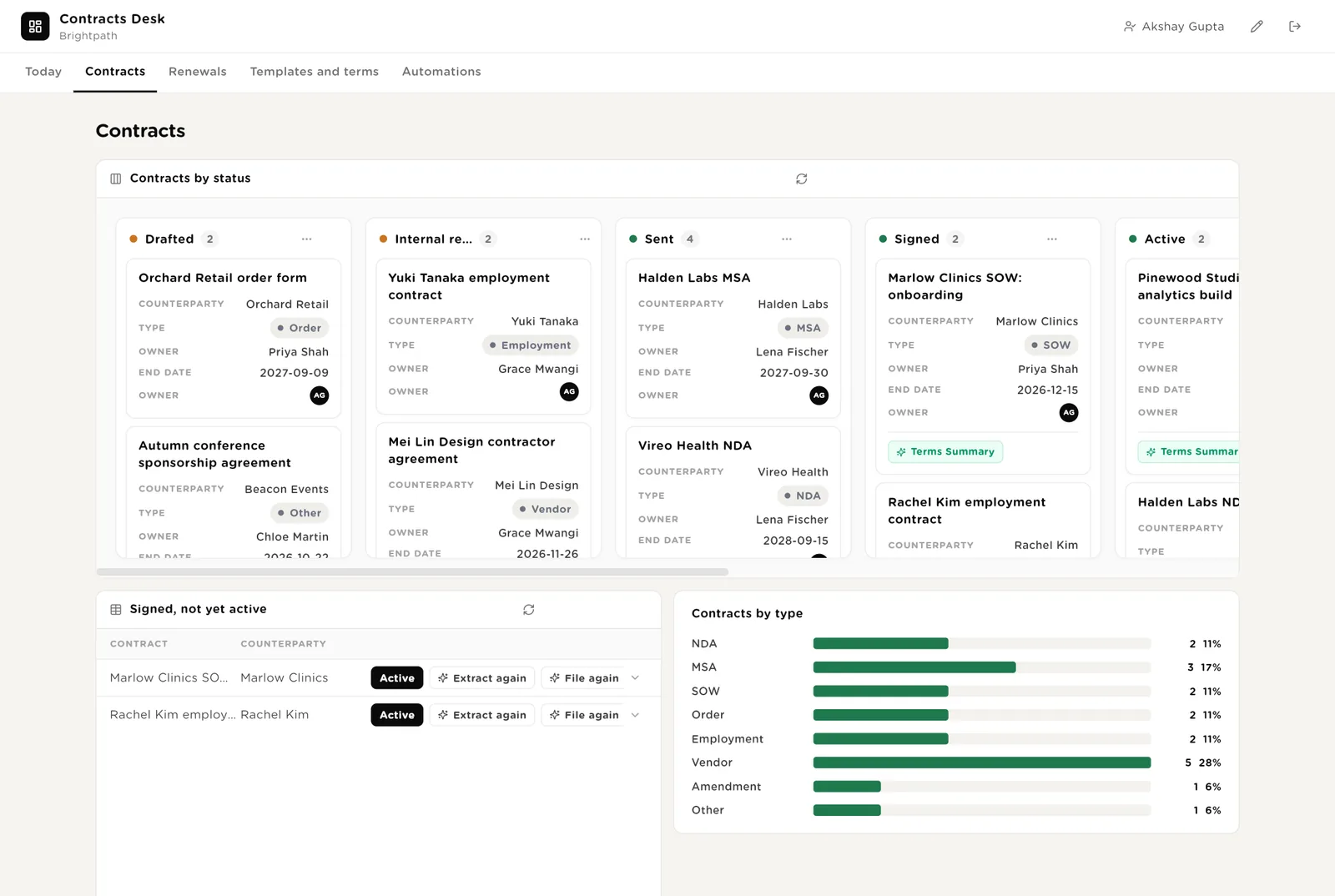Click AG owner avatar on Marlow Clinics SOW card
The image size is (1335, 896).
[x=1069, y=413]
